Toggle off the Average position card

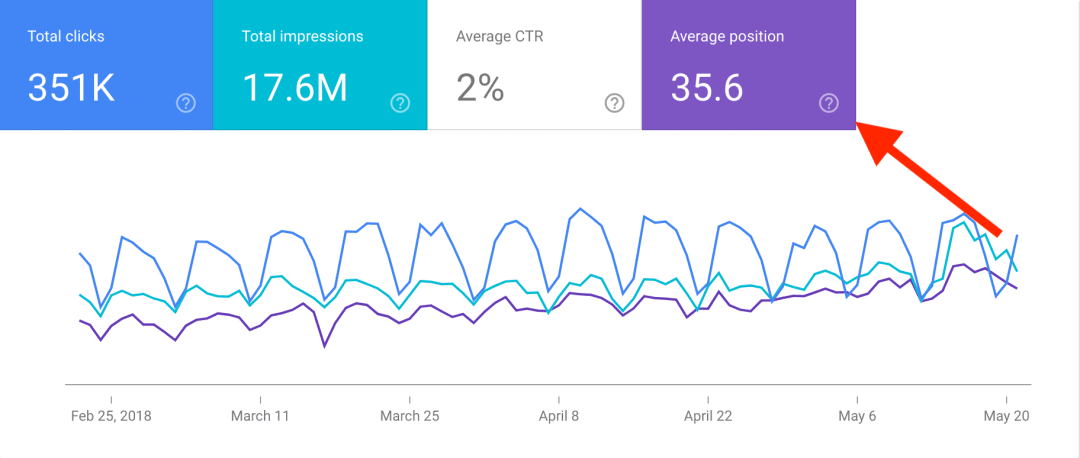[748, 65]
